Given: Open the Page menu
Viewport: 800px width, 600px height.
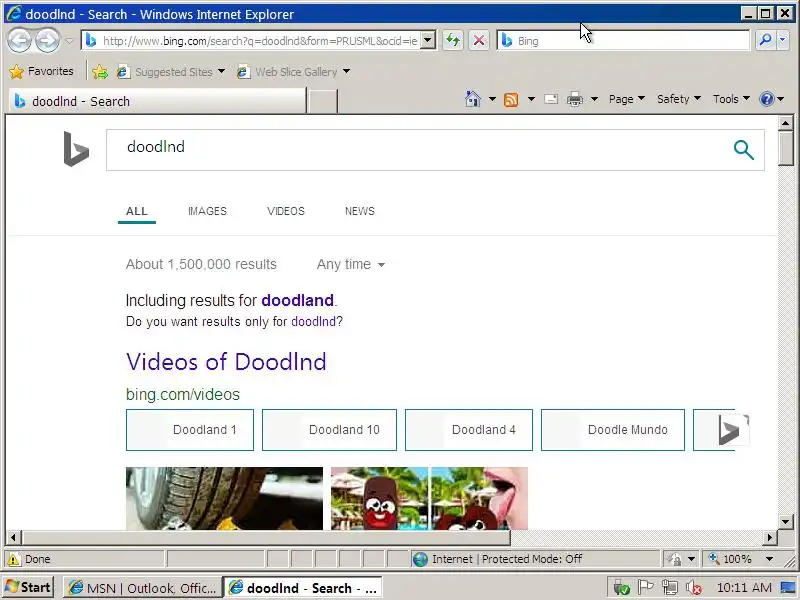Looking at the screenshot, I should tap(627, 99).
